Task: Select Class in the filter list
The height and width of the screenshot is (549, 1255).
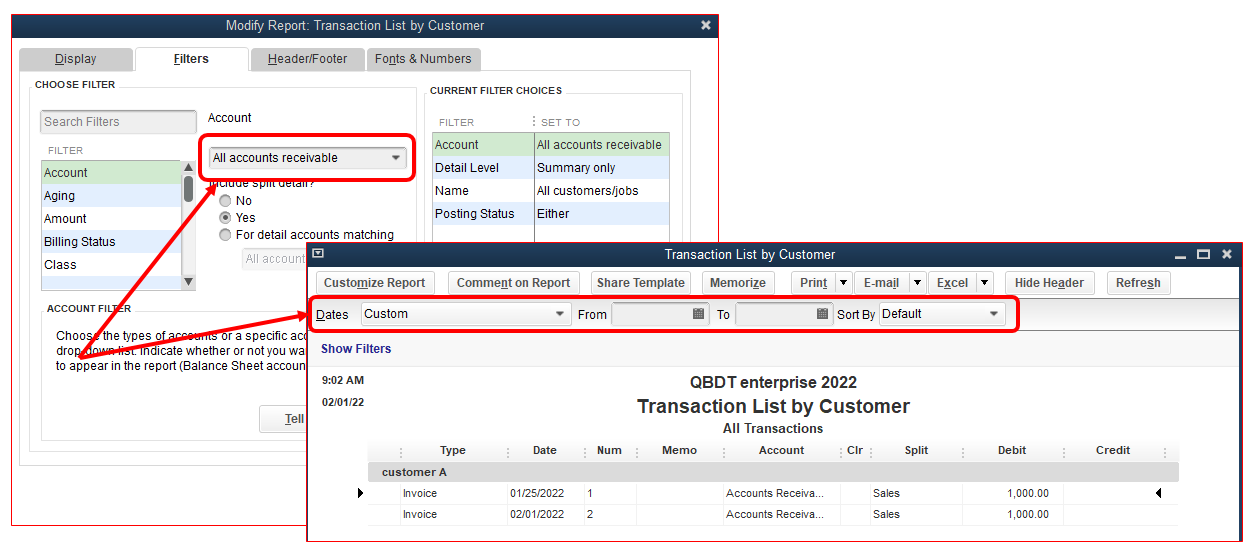Action: (x=111, y=265)
